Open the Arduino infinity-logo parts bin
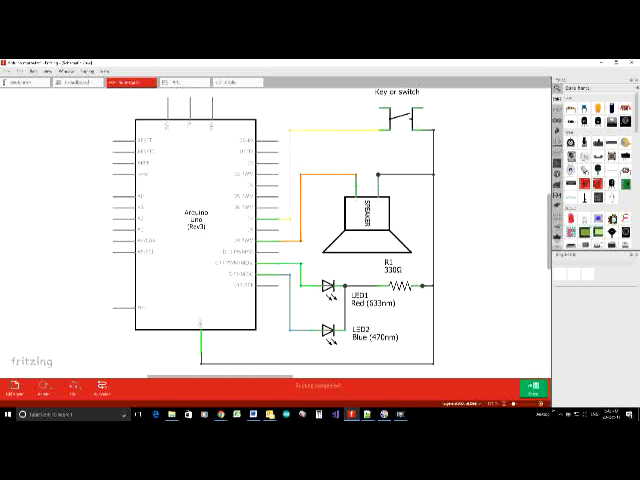Viewport: 640px width, 480px height. (557, 120)
